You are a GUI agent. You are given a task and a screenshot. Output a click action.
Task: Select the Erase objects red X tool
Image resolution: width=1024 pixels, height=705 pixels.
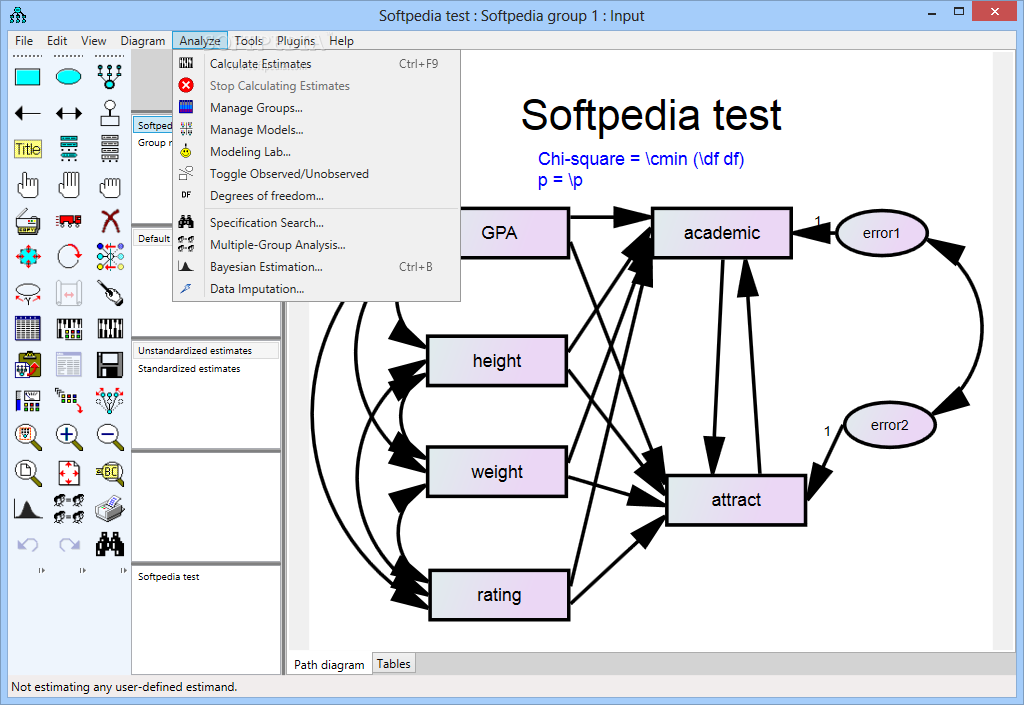110,222
